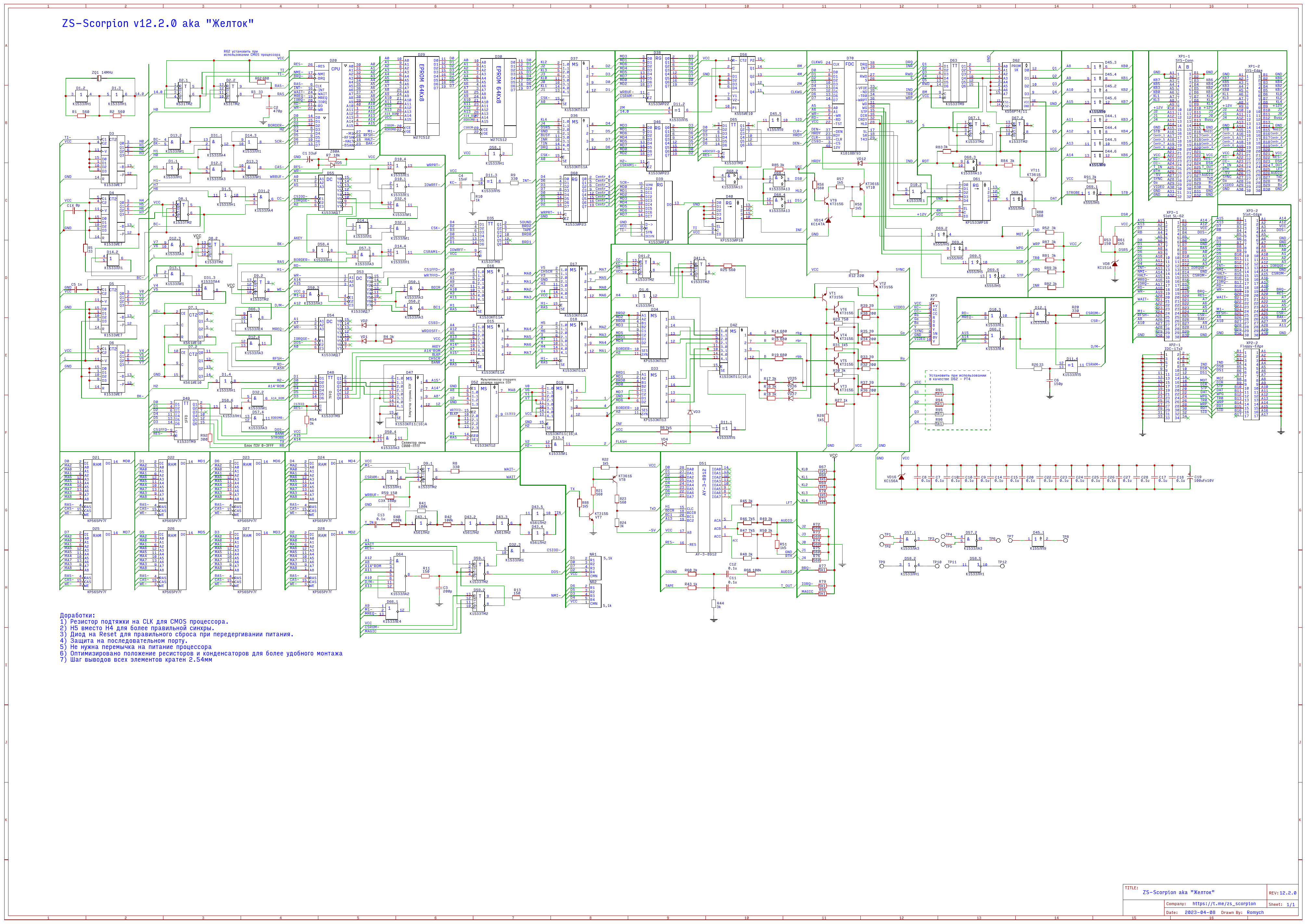
Task: Select the EPROM 64Kx8 chip D29
Action: [x=421, y=97]
